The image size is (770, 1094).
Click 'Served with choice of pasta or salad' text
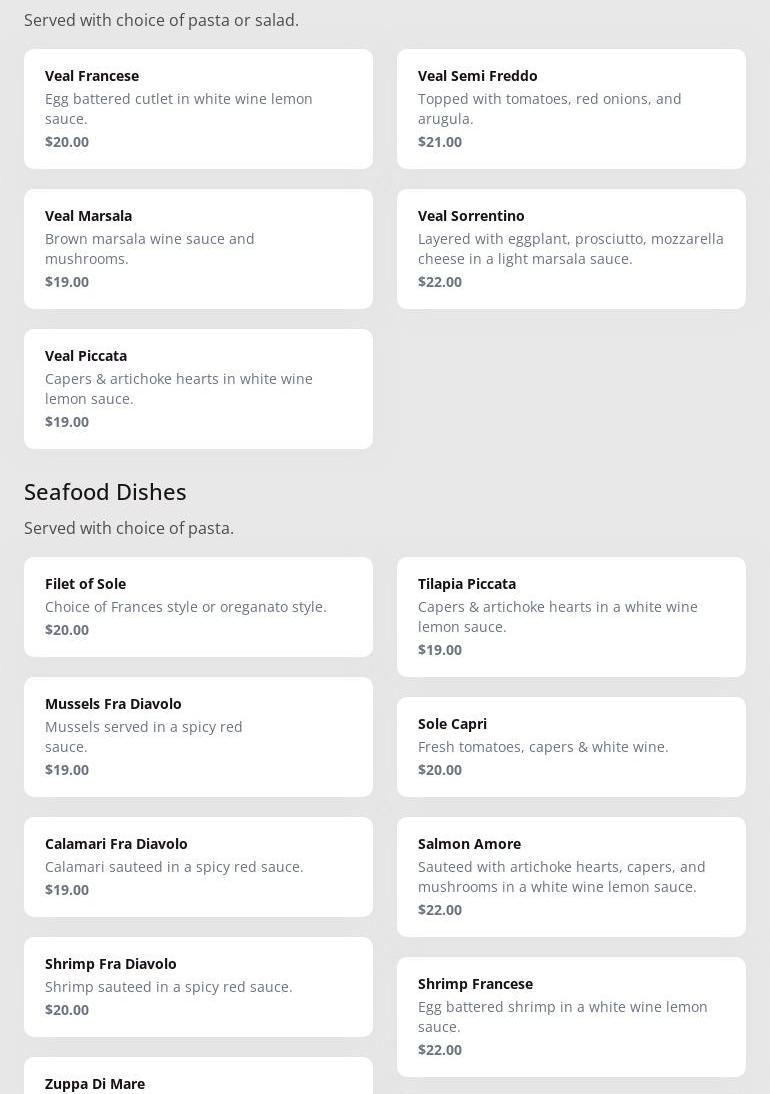coord(161,20)
